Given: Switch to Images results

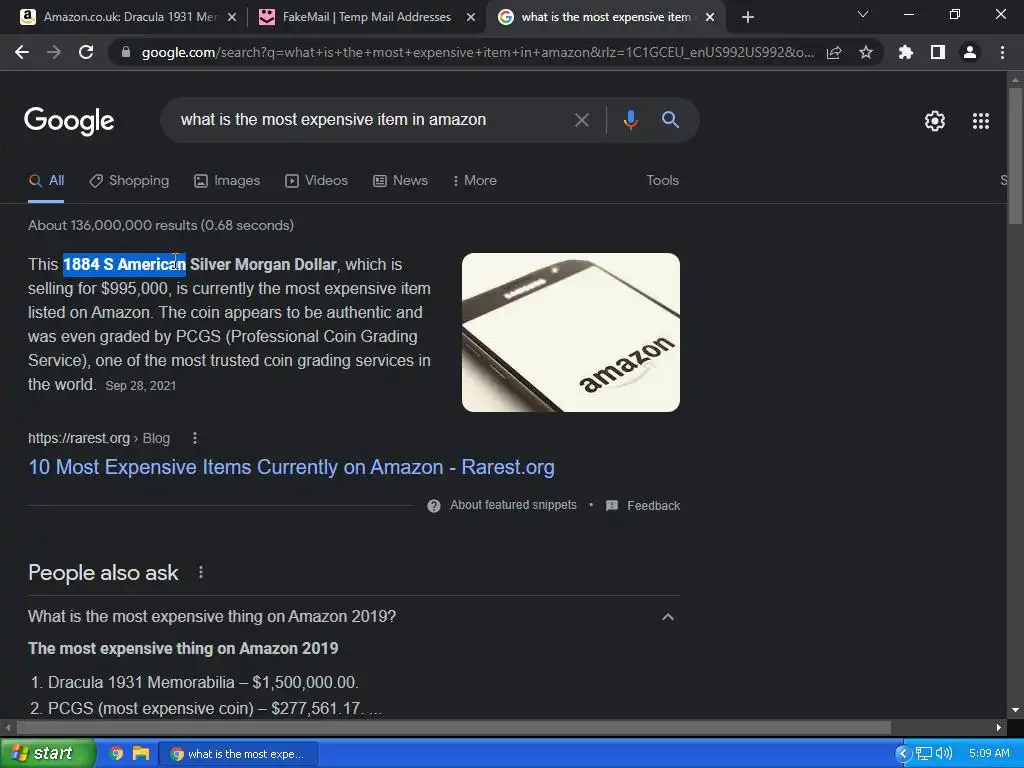Looking at the screenshot, I should coord(227,180).
